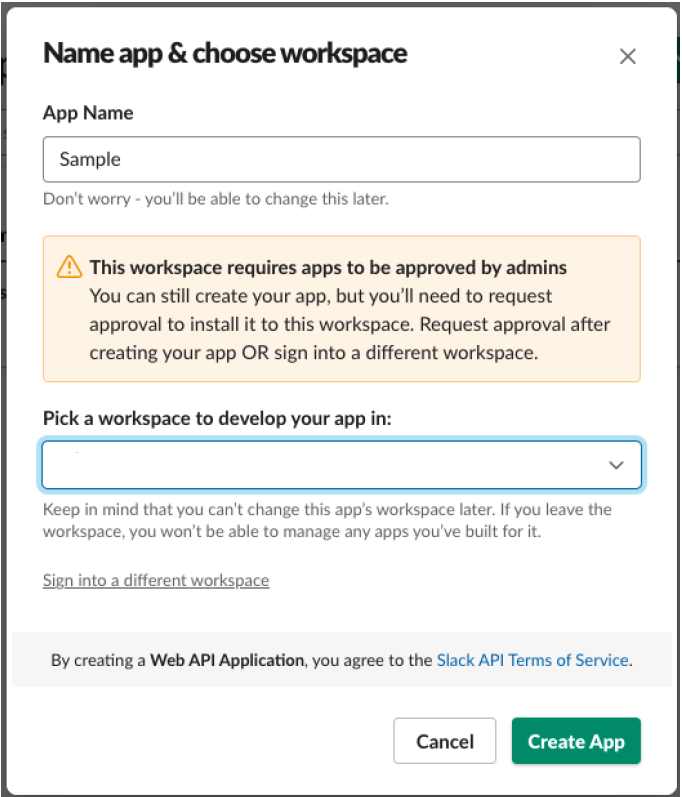Click the Name app & choose workspace heading
The width and height of the screenshot is (682, 797).
[225, 53]
